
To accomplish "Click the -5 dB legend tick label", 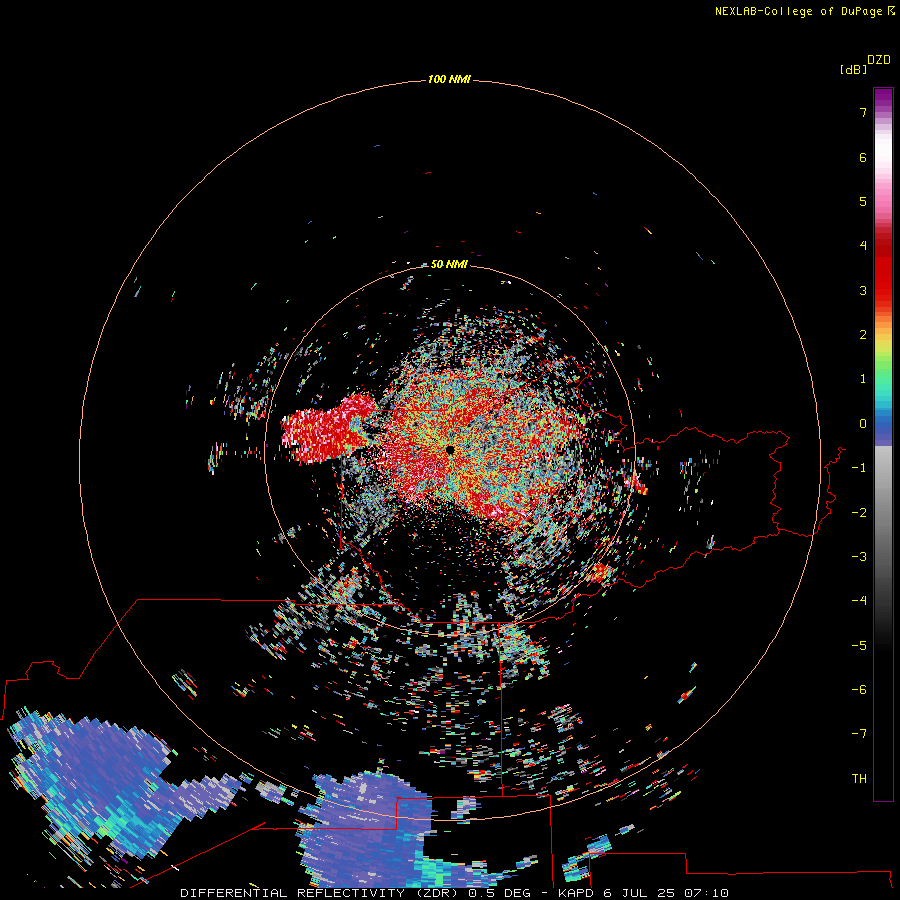I will [x=859, y=646].
